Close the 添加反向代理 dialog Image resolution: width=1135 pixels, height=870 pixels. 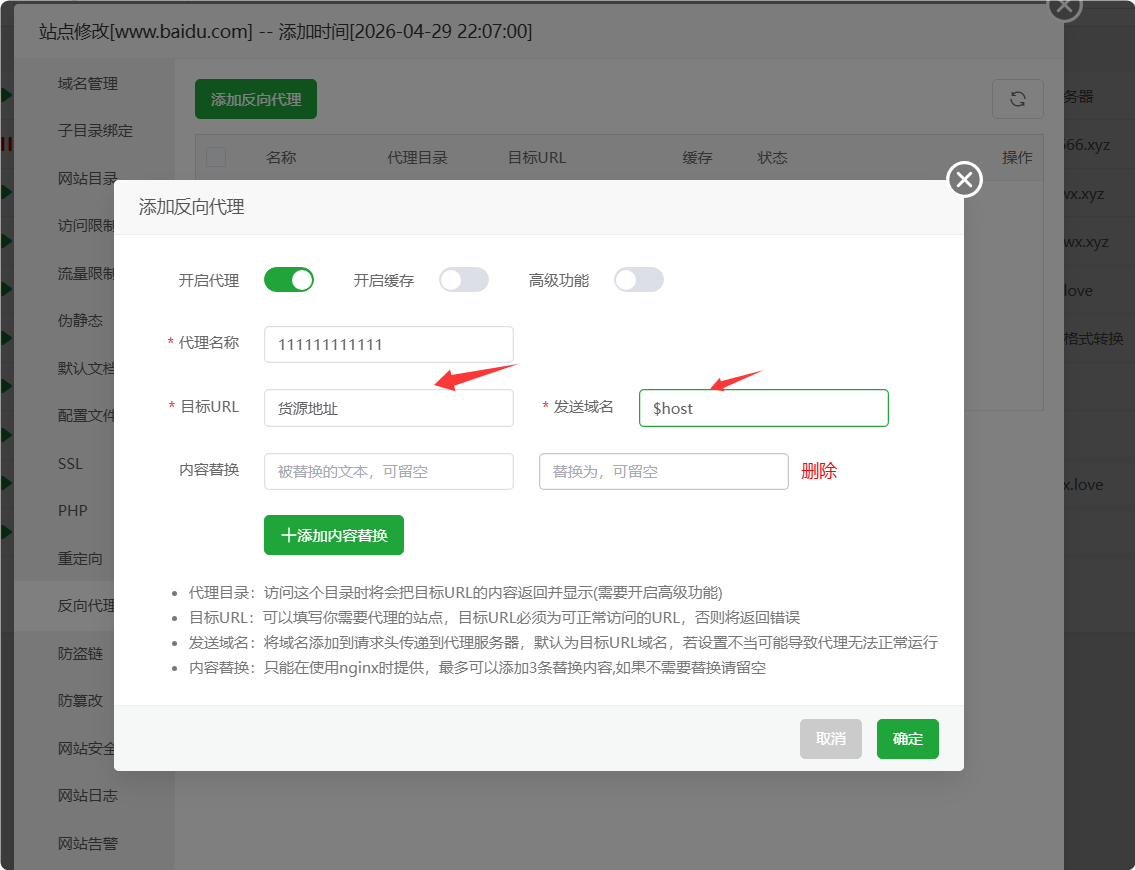point(964,180)
